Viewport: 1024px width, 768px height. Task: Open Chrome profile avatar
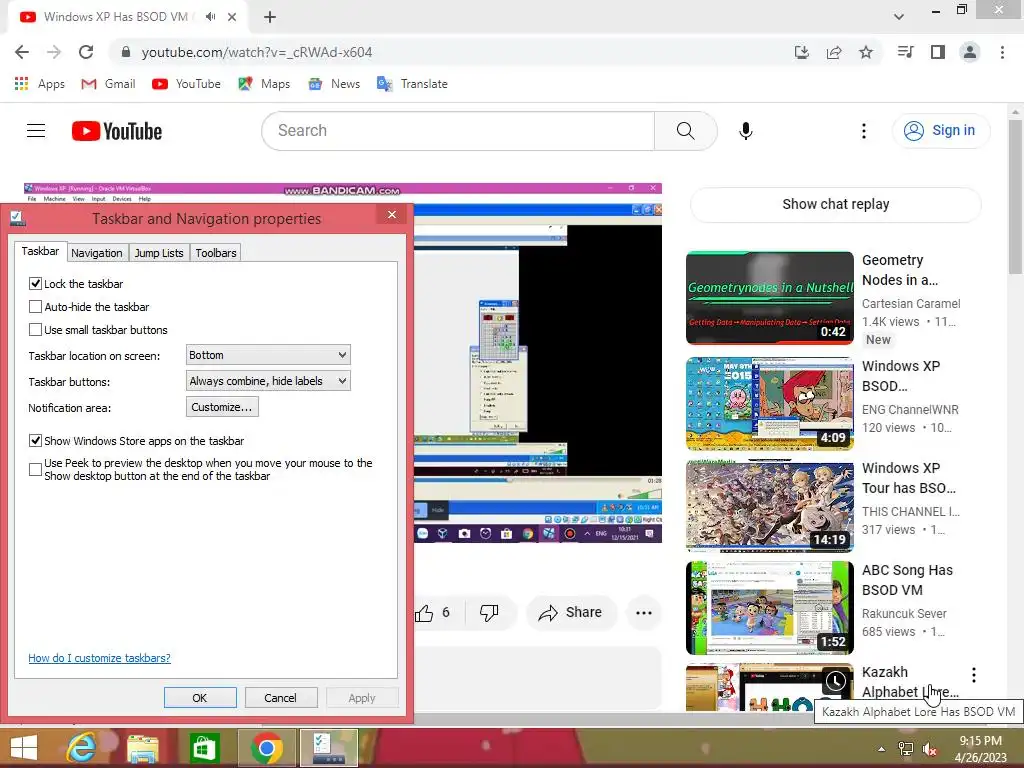[x=970, y=52]
